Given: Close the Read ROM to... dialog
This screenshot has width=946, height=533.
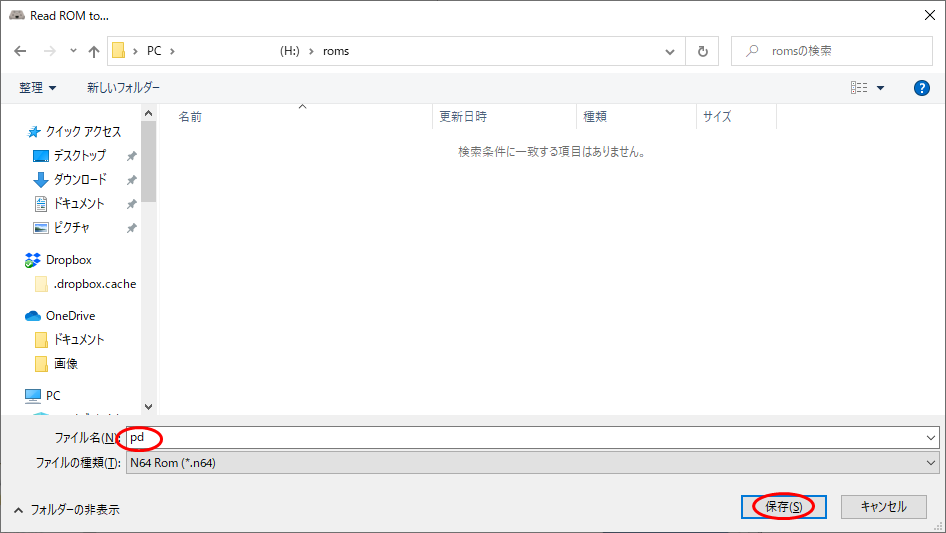Looking at the screenshot, I should click(x=930, y=15).
